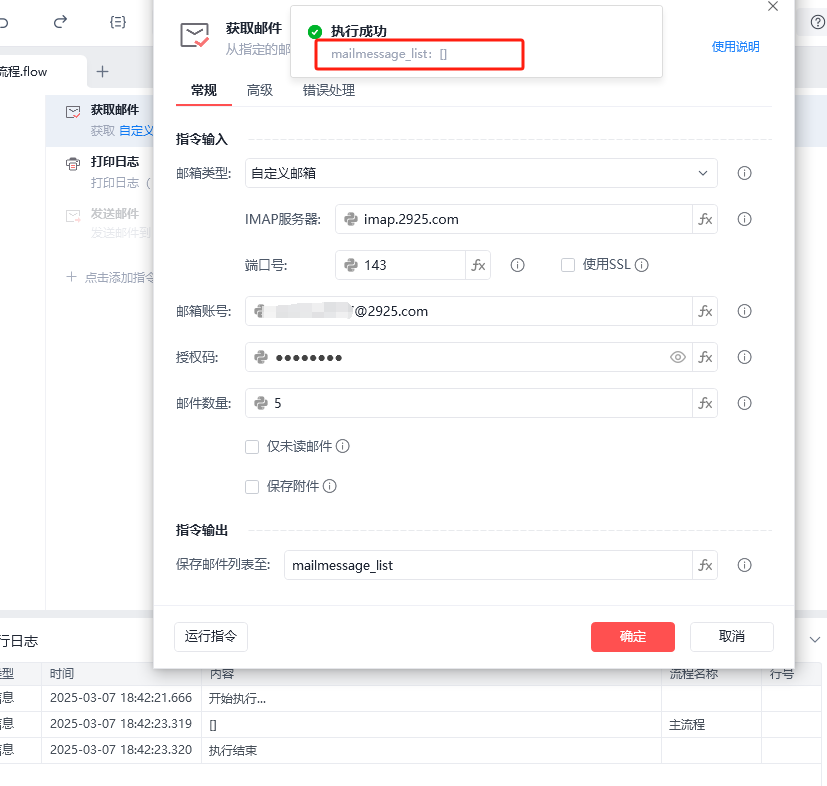Image resolution: width=827 pixels, height=786 pixels.
Task: Click the 获取邮件 mail icon in dialog header
Action: [195, 35]
